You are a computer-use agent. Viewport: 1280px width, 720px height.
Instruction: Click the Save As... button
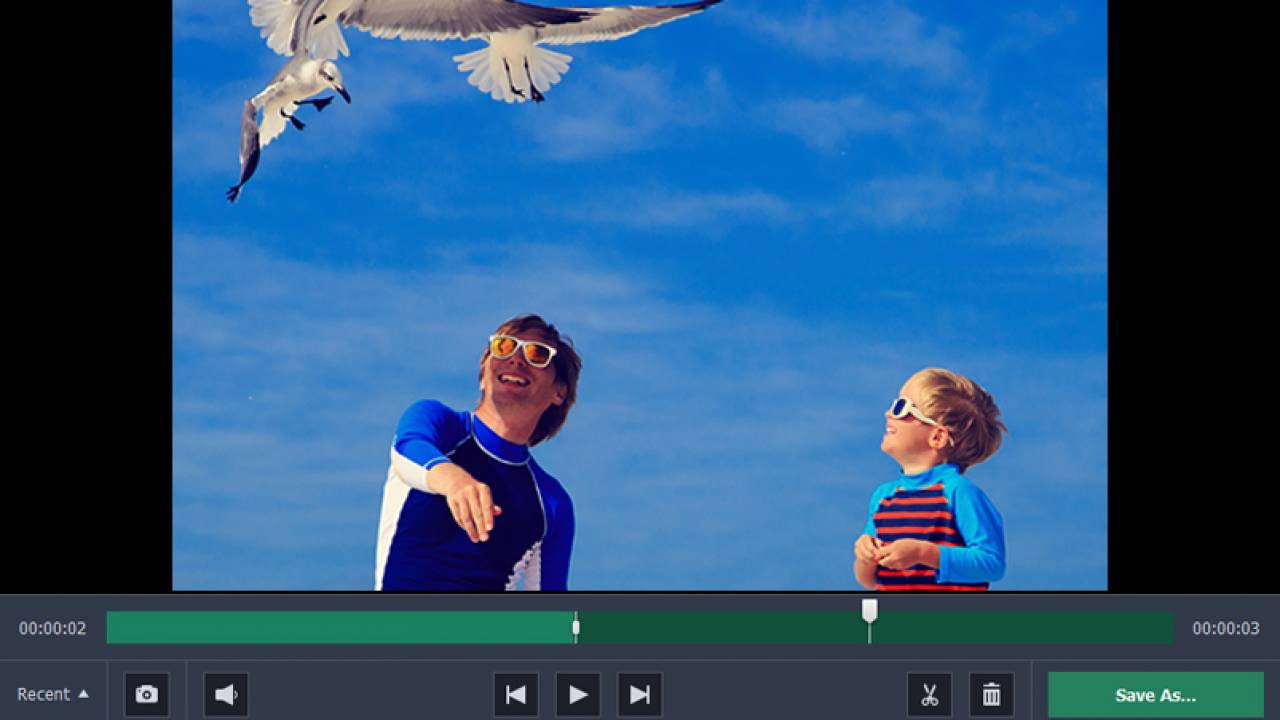[1155, 695]
